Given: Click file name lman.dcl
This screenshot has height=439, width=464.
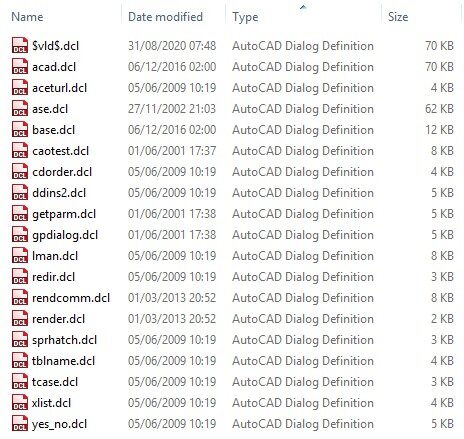Looking at the screenshot, I should tap(55, 256).
